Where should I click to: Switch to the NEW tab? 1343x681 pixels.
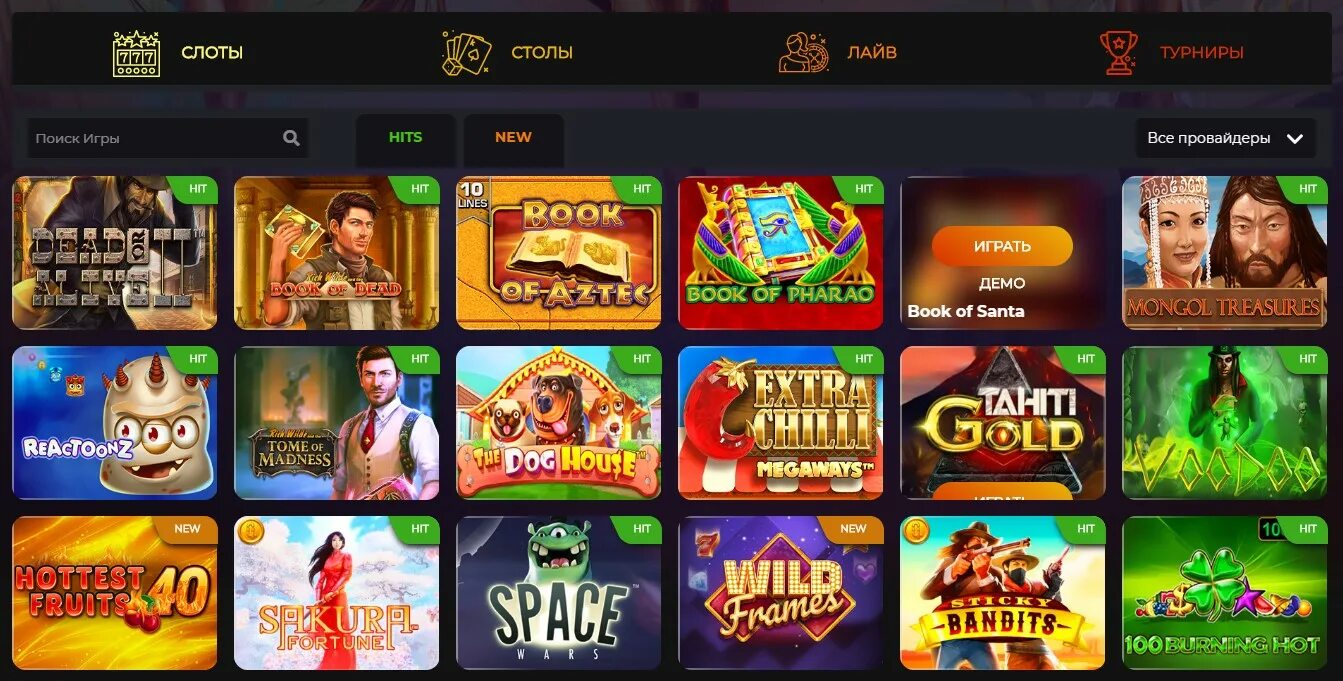point(513,138)
